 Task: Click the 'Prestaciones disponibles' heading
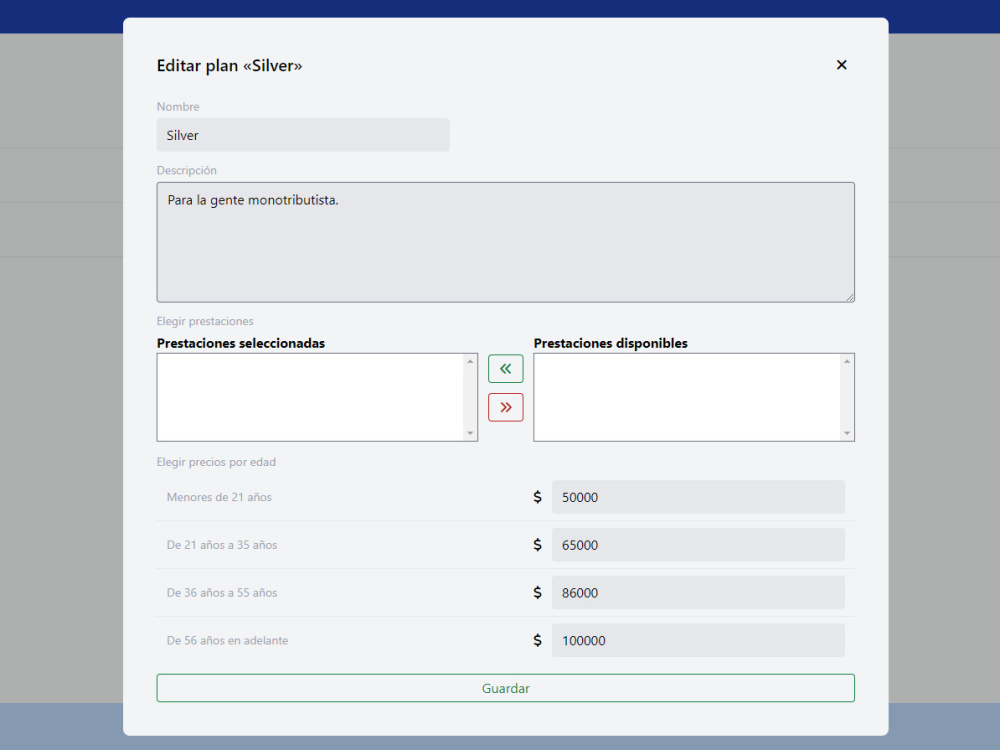pos(611,343)
